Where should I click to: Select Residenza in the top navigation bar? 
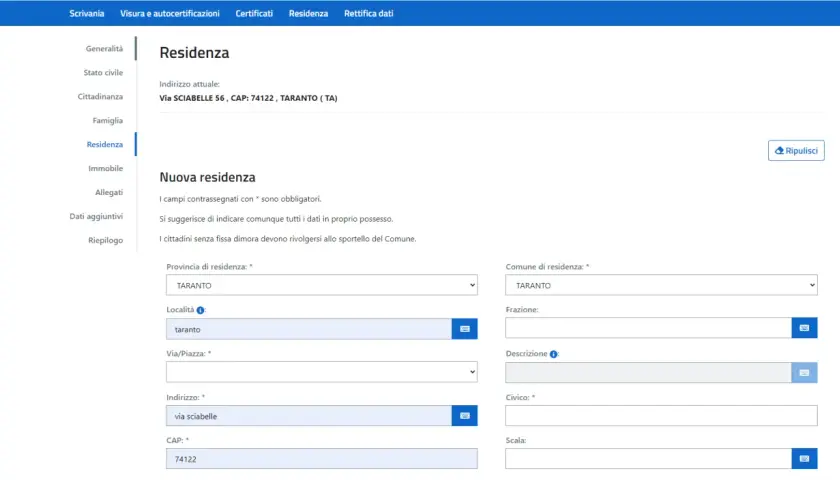[x=309, y=13]
